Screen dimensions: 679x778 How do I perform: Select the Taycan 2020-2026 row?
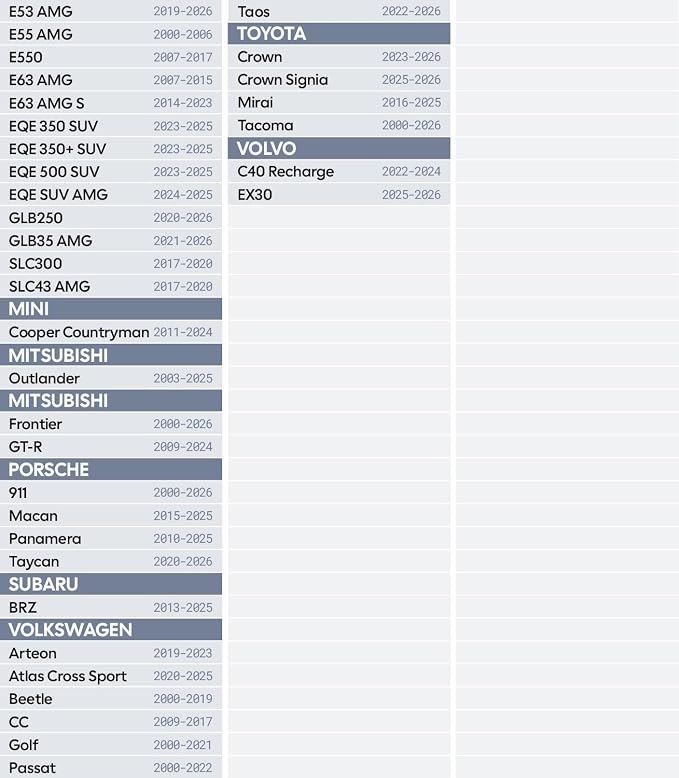click(111, 561)
